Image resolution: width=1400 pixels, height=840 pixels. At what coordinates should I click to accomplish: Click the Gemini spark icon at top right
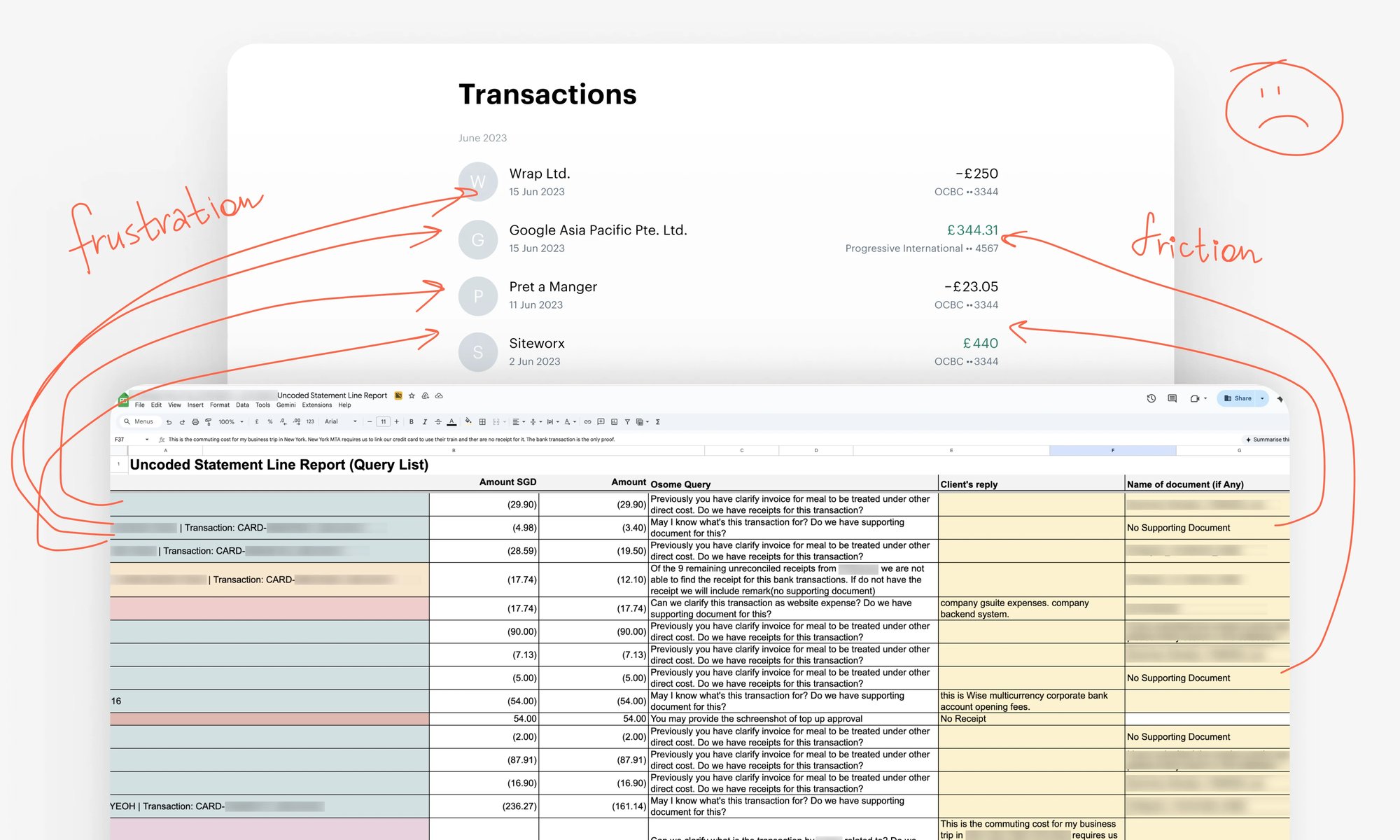click(x=1280, y=398)
